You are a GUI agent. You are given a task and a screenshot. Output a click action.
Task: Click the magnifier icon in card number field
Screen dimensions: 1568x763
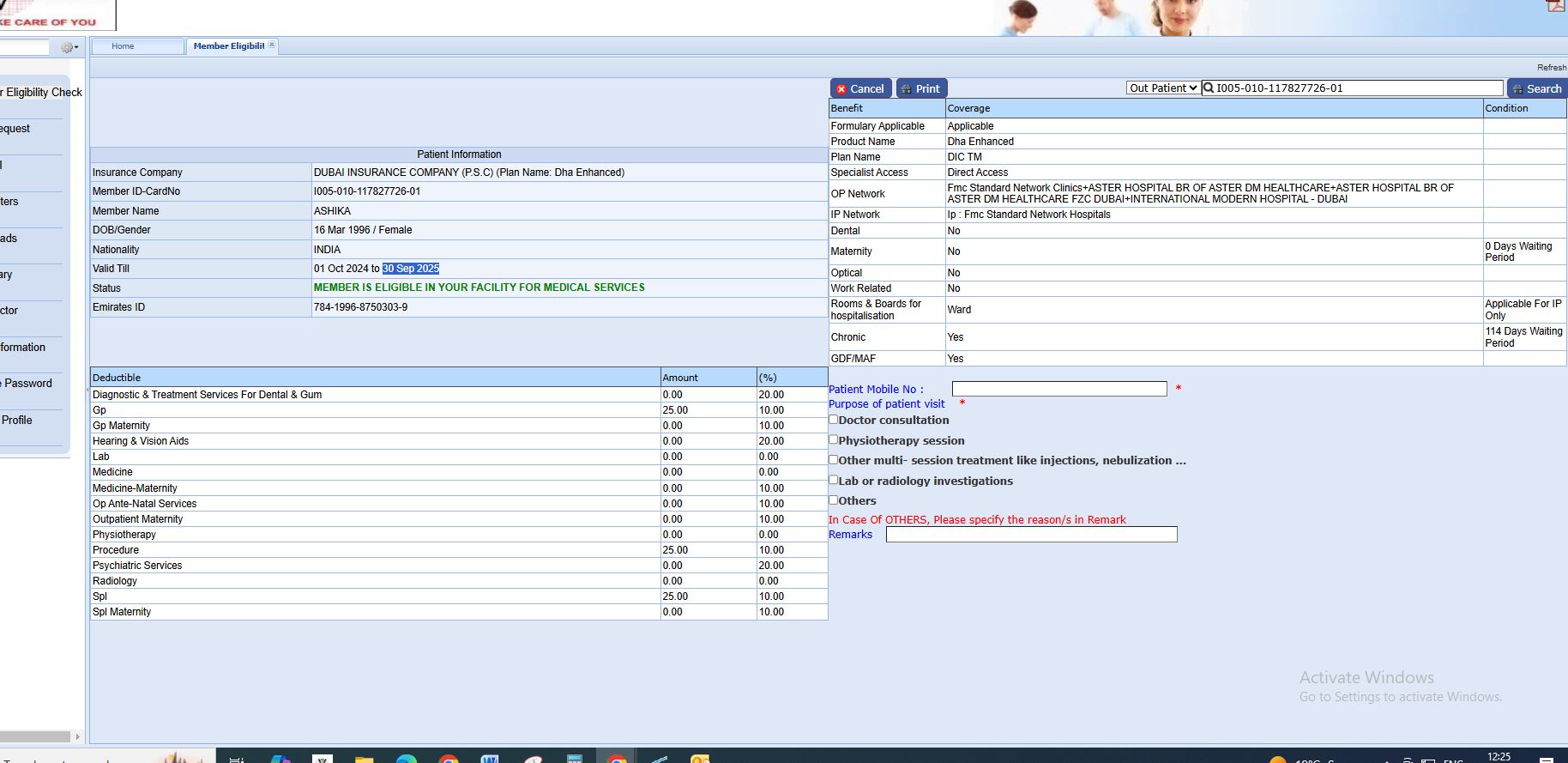1209,88
